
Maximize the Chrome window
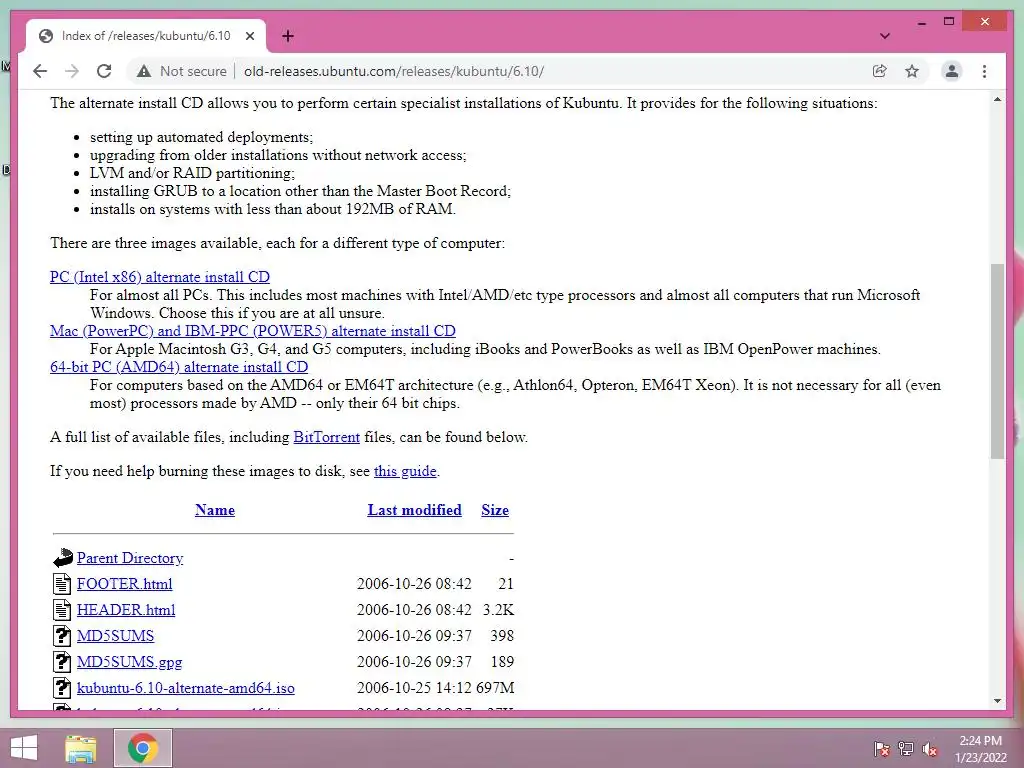coord(949,22)
